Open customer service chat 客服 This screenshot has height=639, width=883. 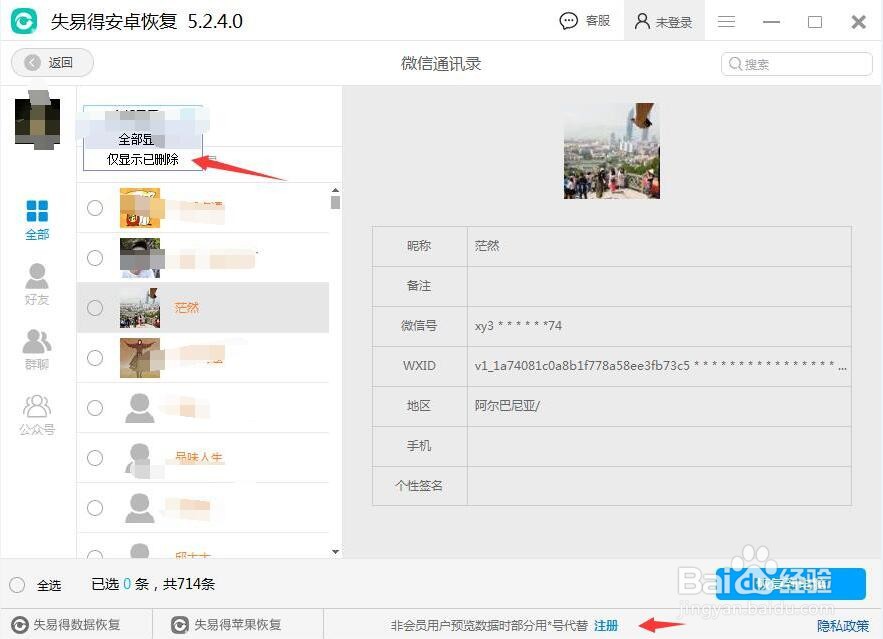click(585, 21)
